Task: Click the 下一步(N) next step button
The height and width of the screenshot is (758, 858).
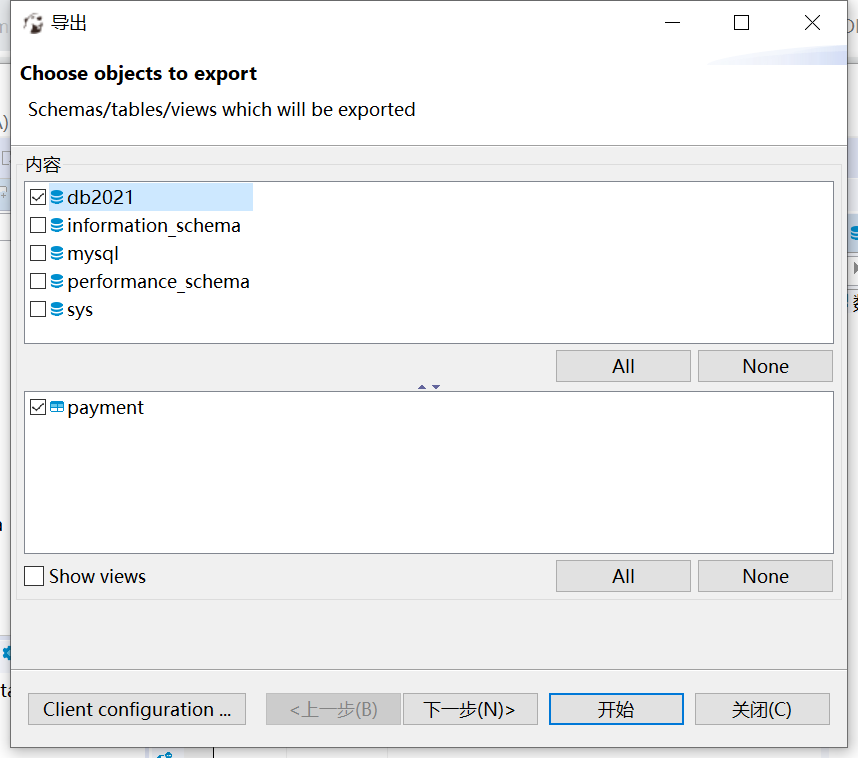Action: point(470,709)
